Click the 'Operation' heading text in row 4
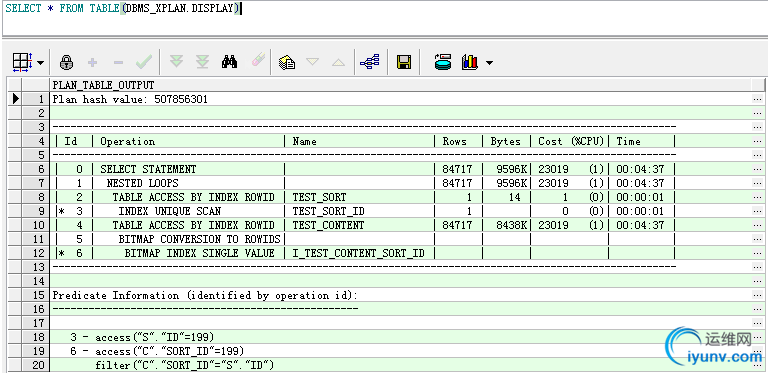The width and height of the screenshot is (768, 373). tap(127, 141)
